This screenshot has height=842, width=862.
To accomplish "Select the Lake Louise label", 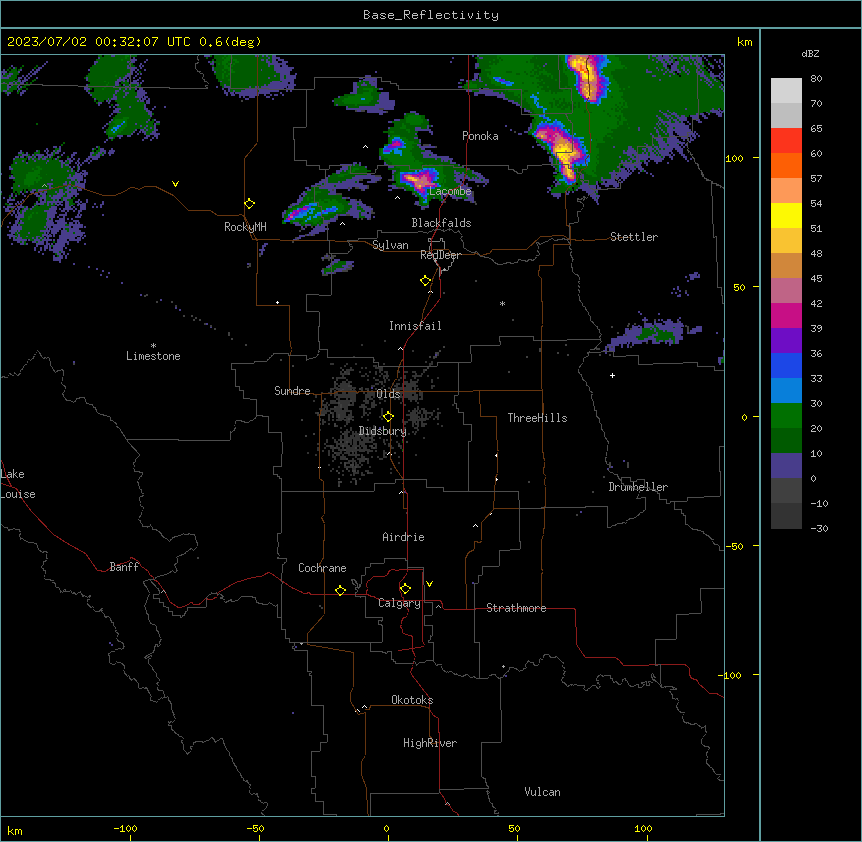I will [x=18, y=484].
